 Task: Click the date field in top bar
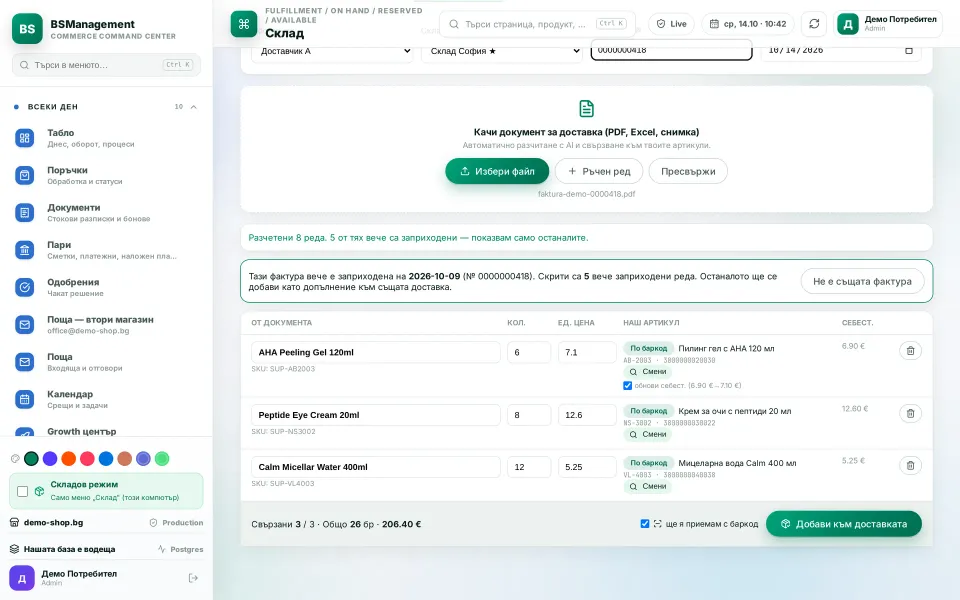click(x=748, y=24)
